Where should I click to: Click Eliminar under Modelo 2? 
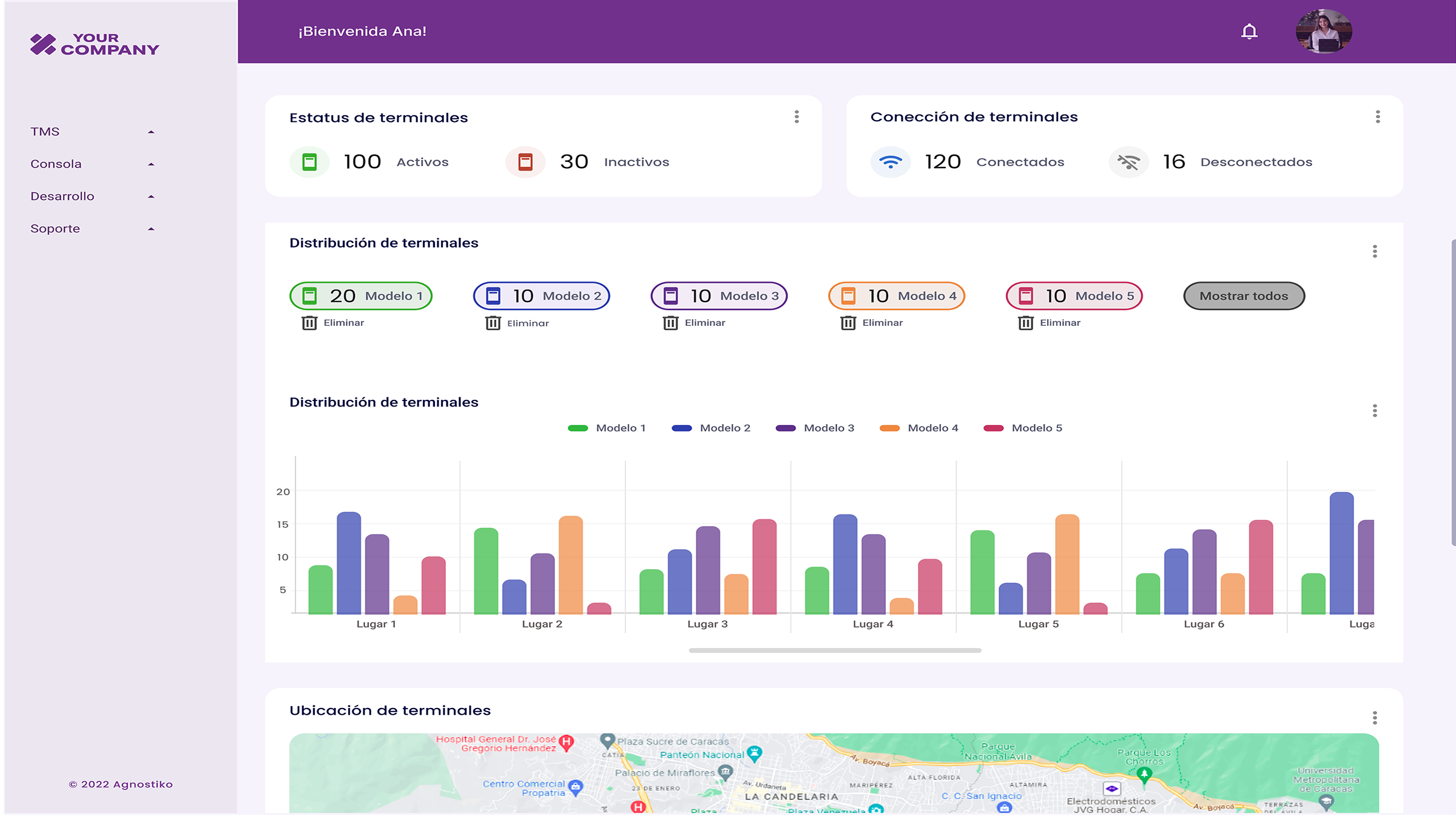(528, 323)
